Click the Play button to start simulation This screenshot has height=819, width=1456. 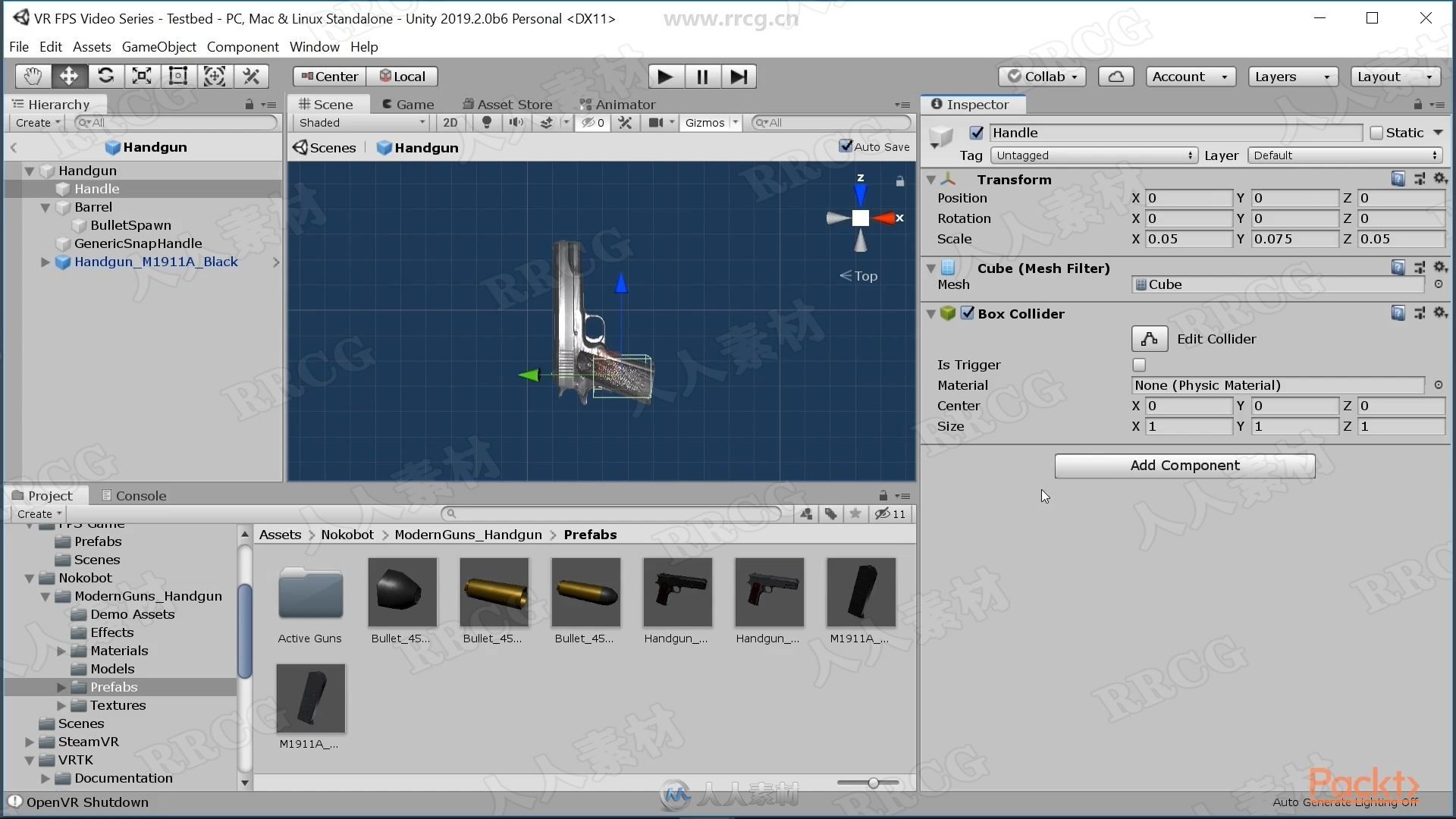pos(665,76)
